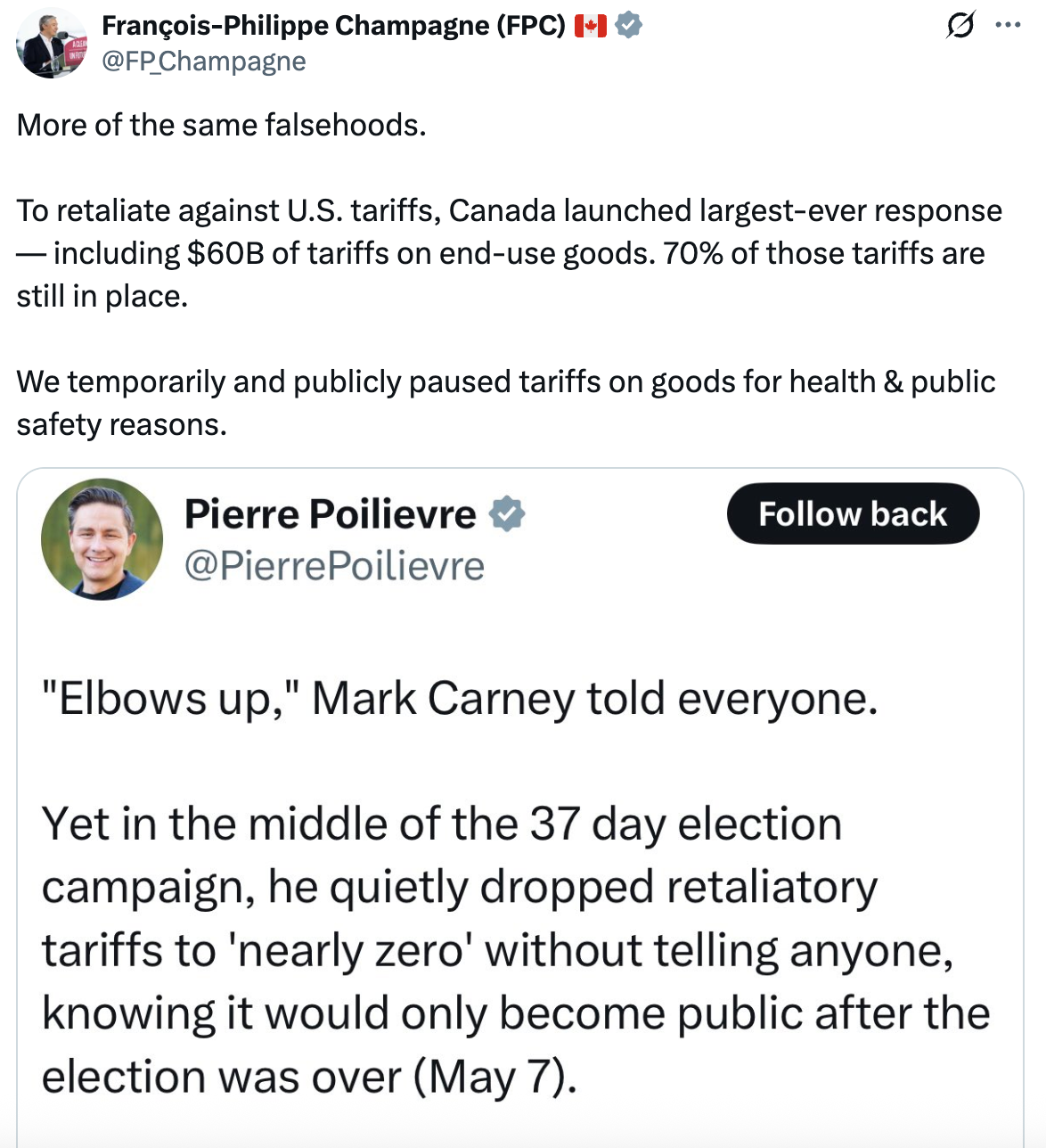Open the François-Philippe Champagne (FPC) display name

[333, 26]
